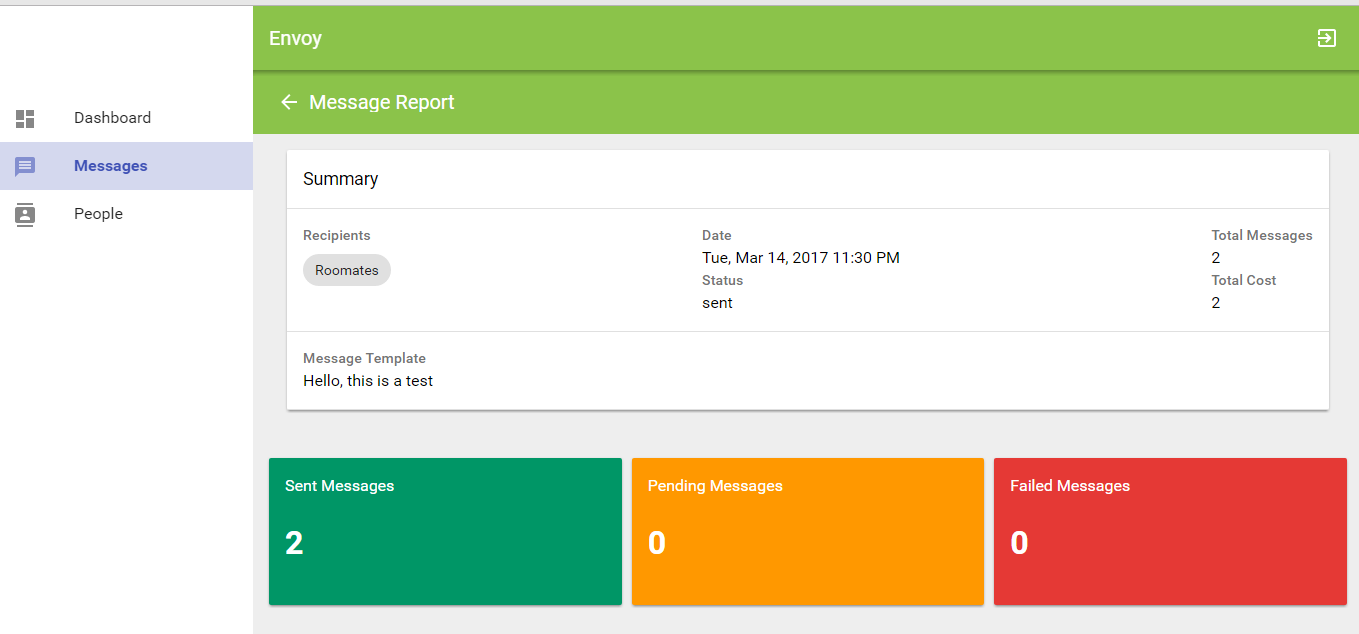Open the red Failed Messages card
1359x634 pixels.
click(1169, 531)
